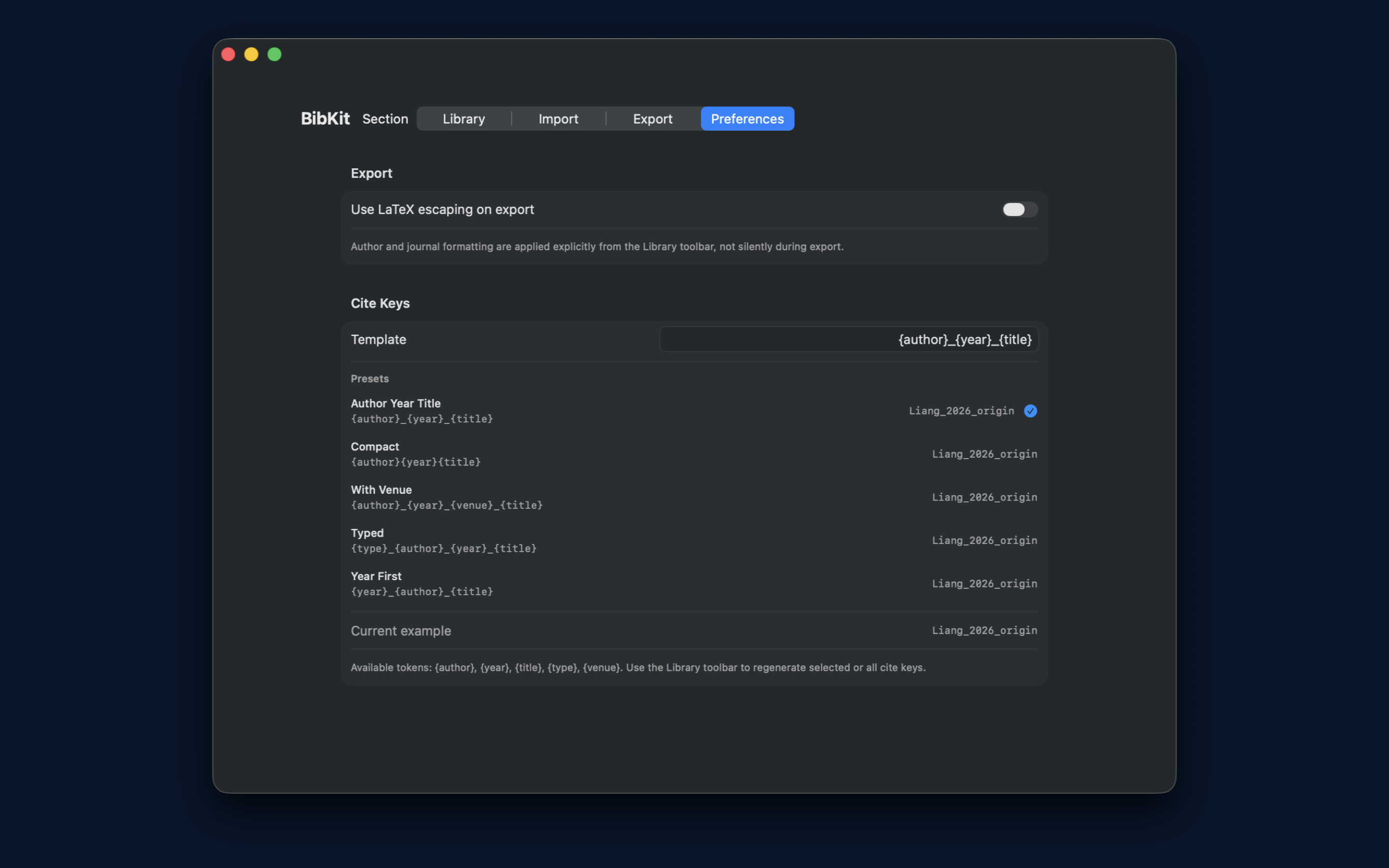Choose the Author Year Title preset

click(x=694, y=411)
